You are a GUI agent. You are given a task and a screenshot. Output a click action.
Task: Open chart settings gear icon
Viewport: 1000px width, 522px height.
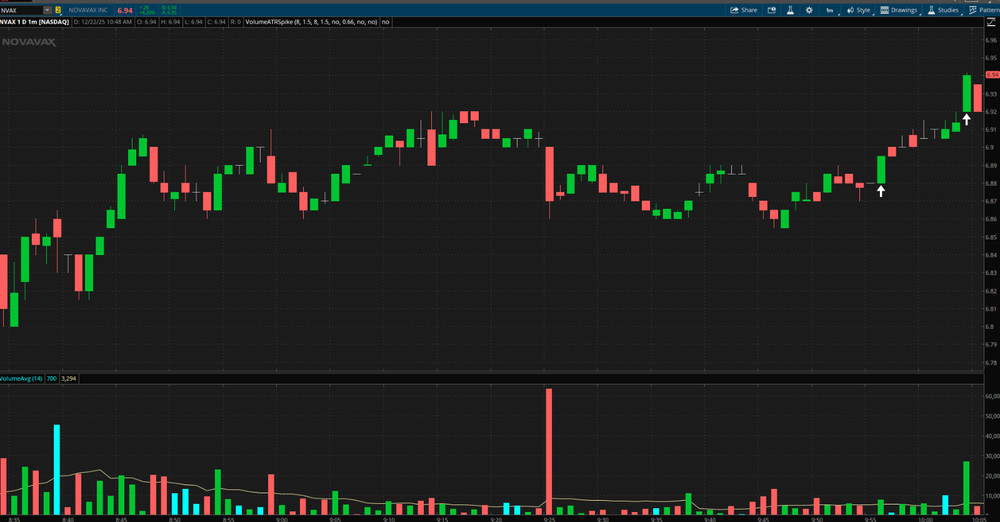[809, 10]
